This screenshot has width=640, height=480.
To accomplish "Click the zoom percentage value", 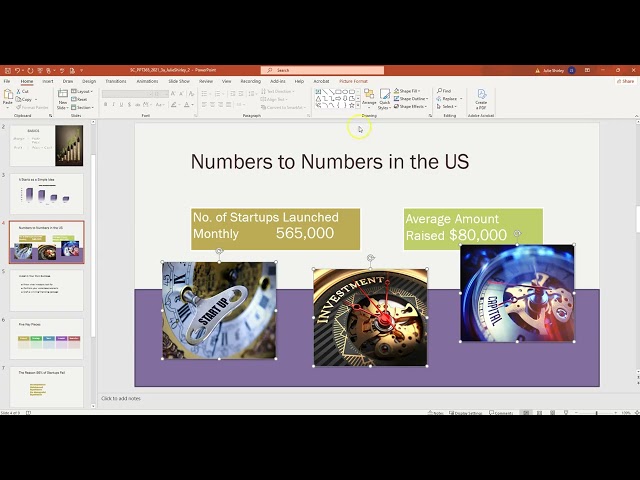I will 626,413.
